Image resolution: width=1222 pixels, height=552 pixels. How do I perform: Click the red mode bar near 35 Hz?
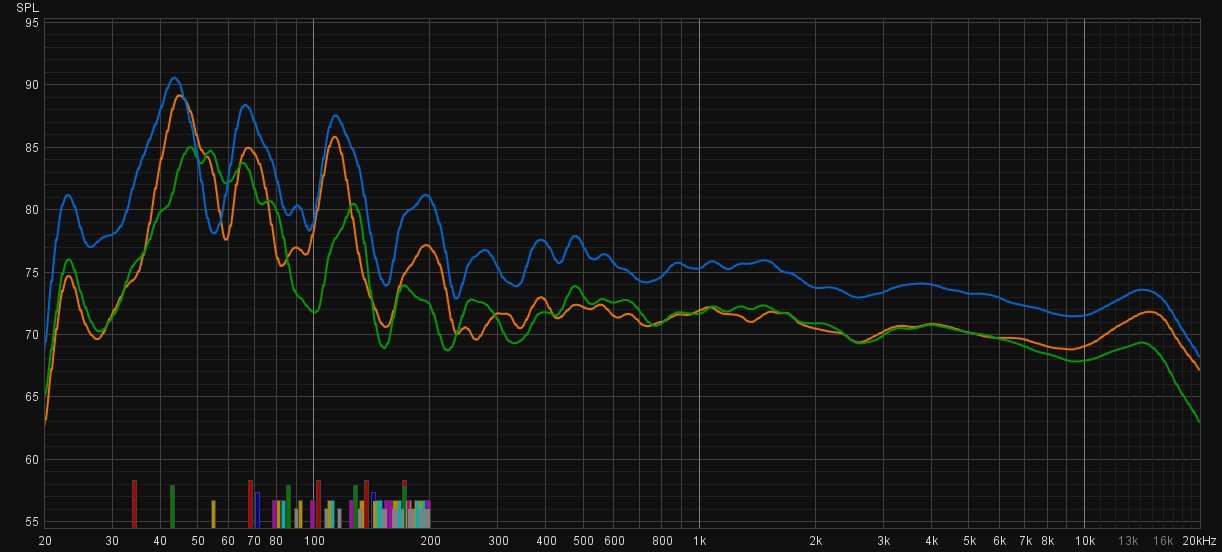click(134, 504)
